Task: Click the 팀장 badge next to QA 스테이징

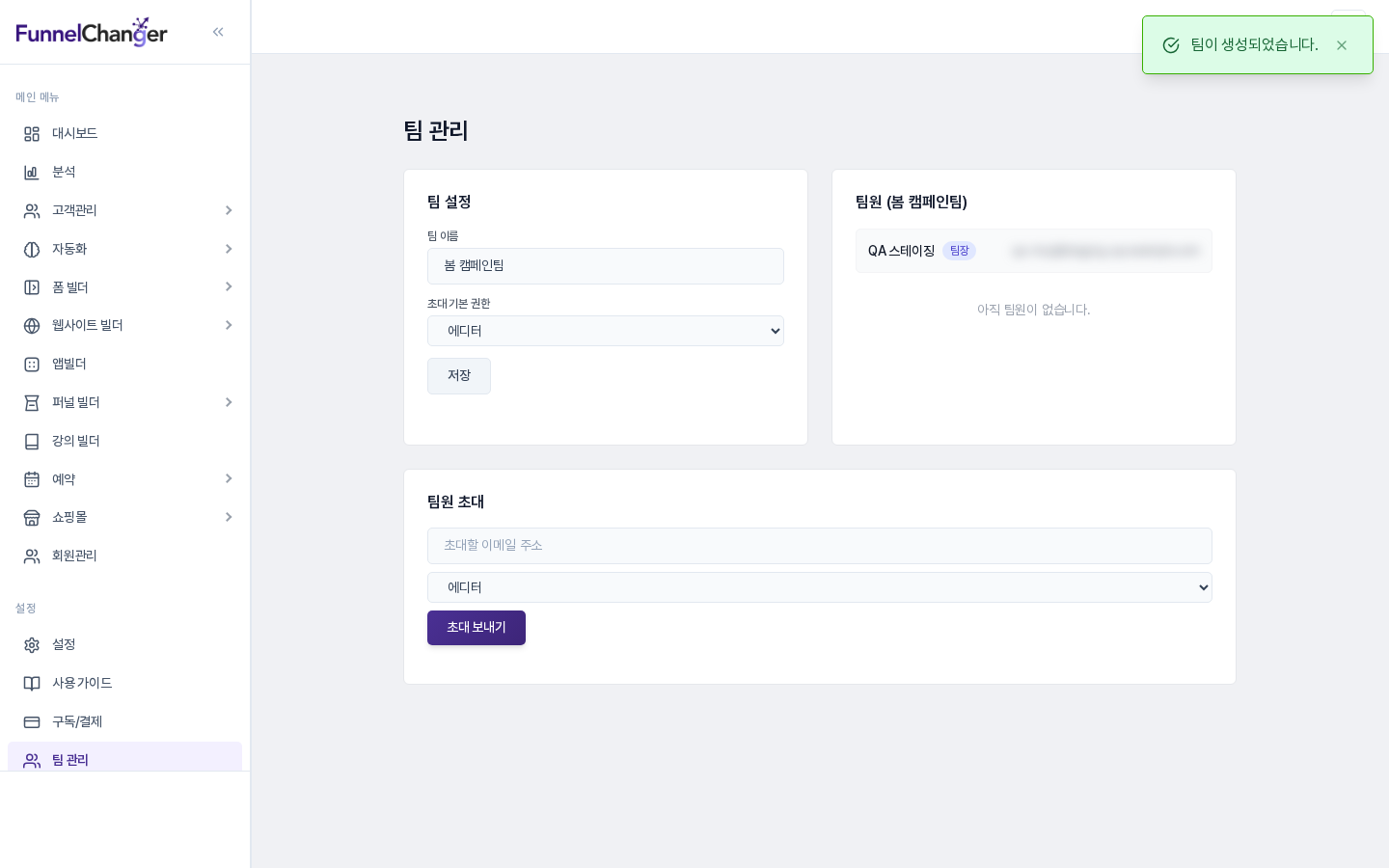Action: (959, 251)
